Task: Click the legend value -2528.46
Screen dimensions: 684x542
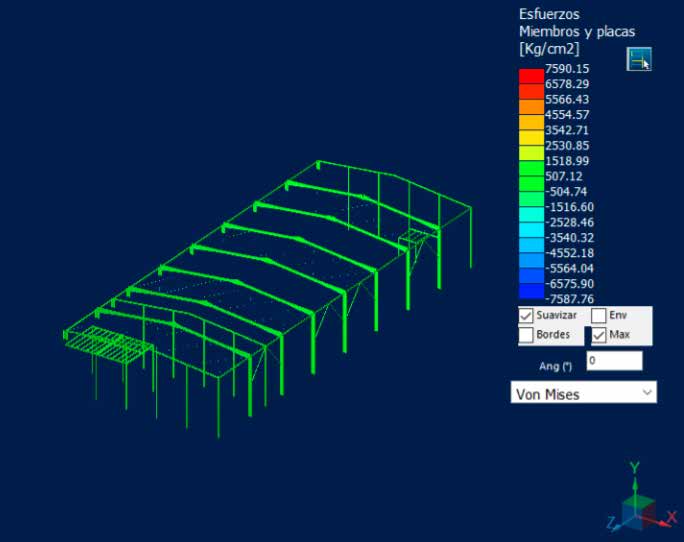Action: 570,222
